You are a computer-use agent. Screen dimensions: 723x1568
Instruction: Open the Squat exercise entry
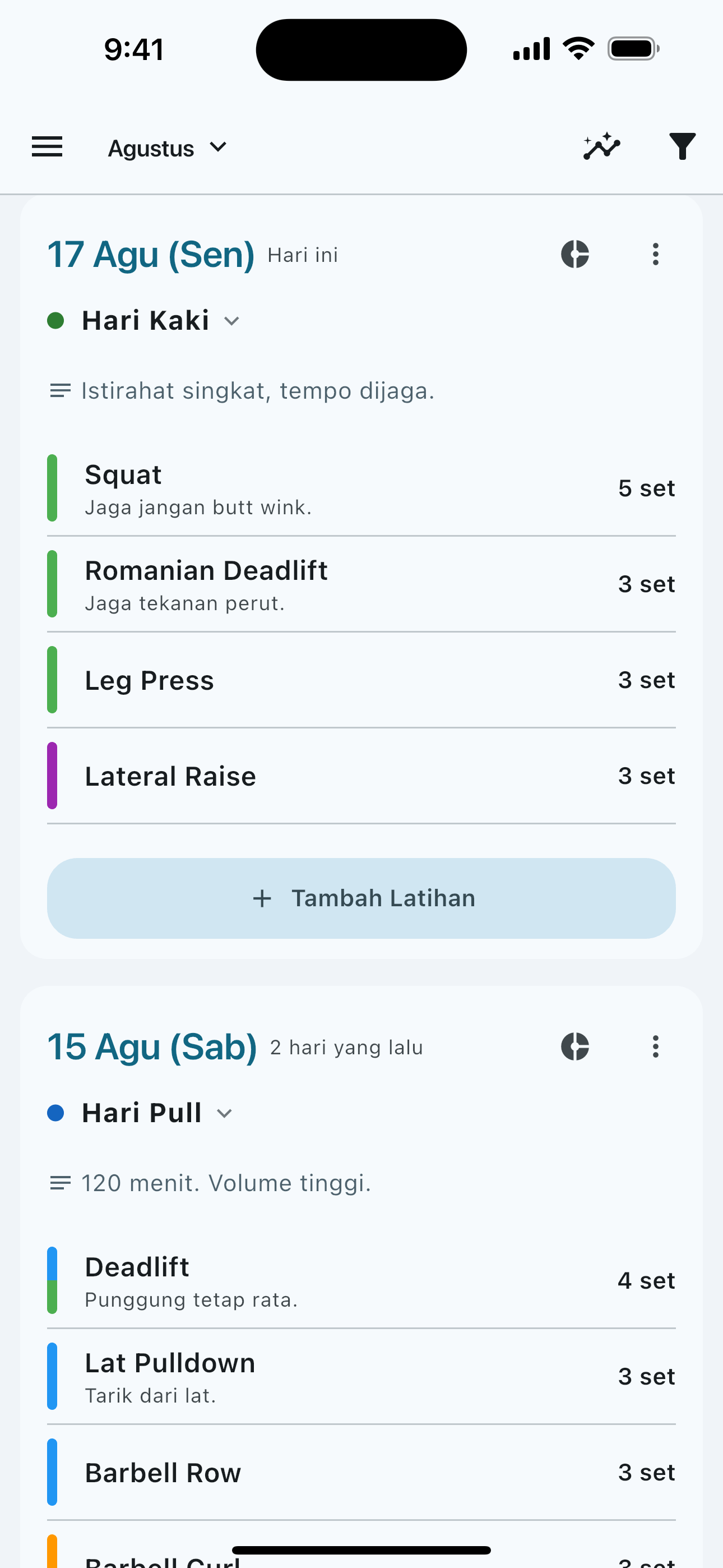pos(361,488)
